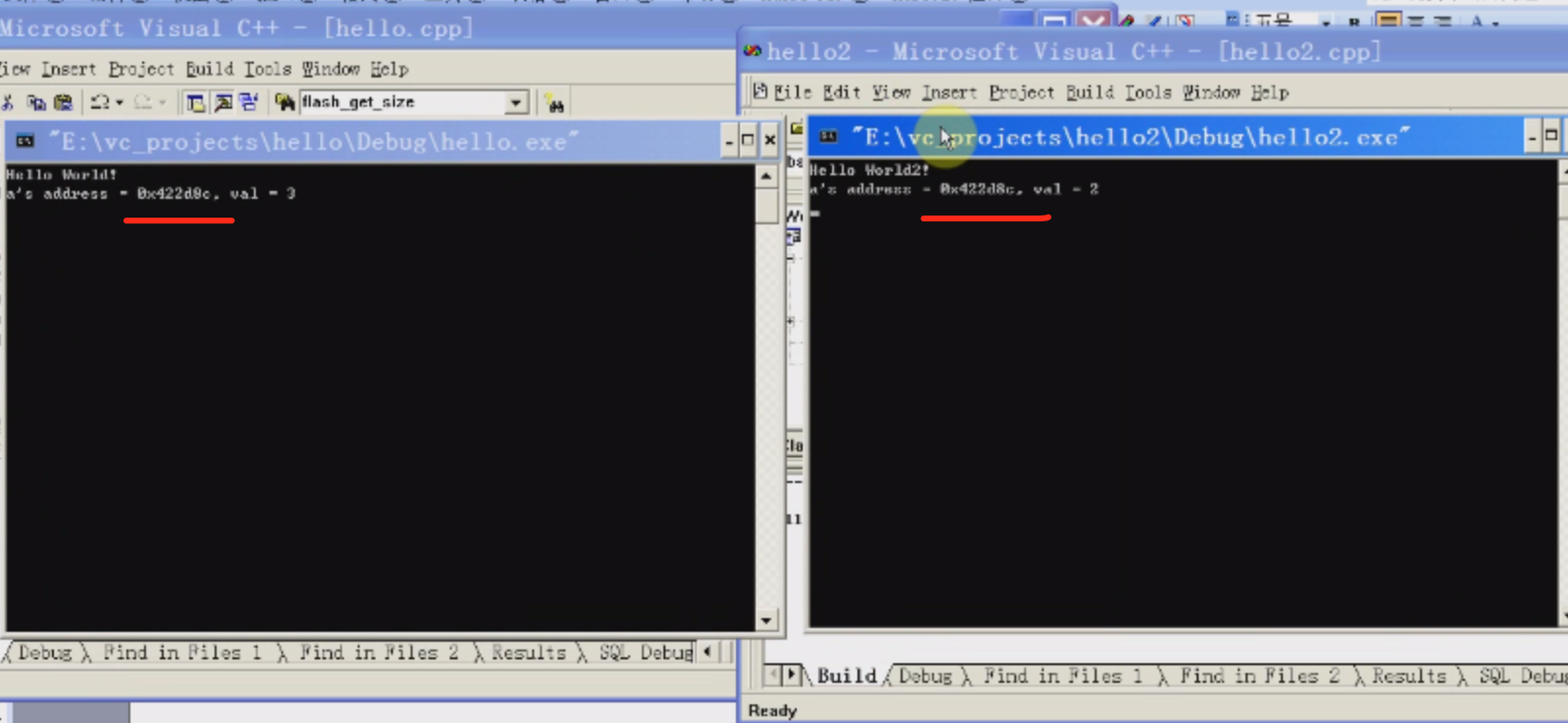Open Results tab in left output pane

tap(528, 652)
